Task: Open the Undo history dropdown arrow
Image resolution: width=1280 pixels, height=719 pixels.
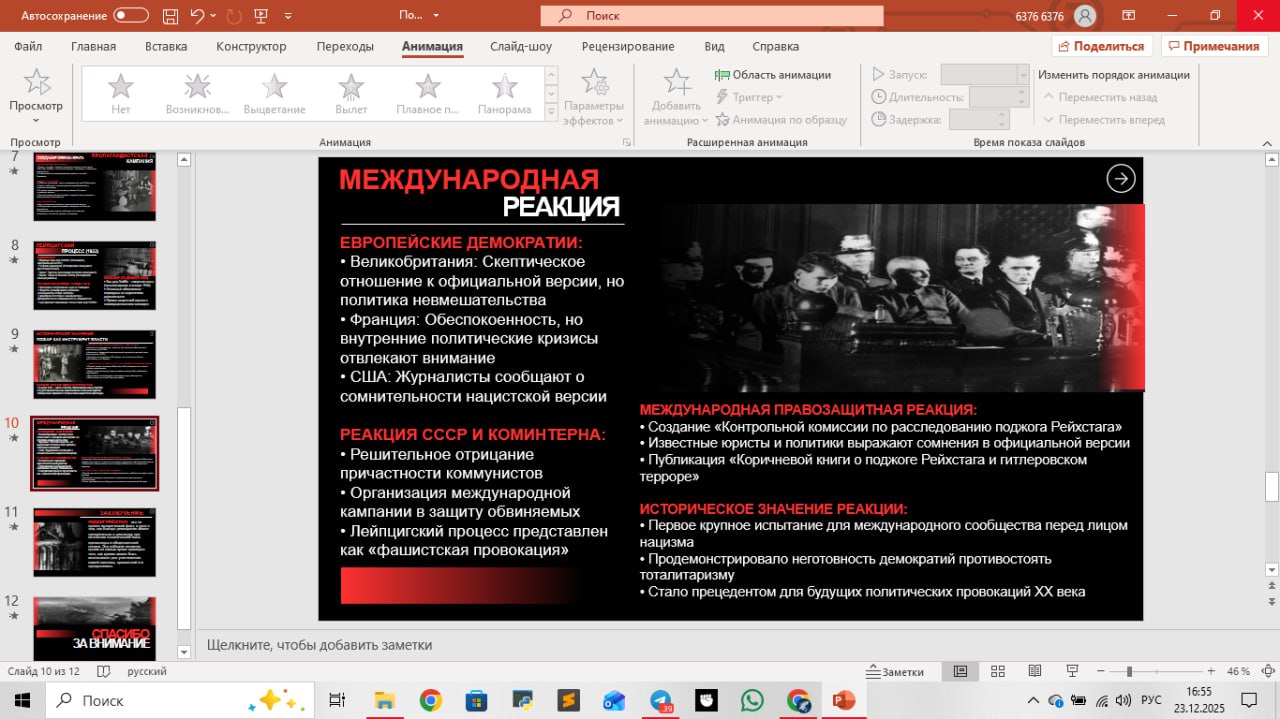Action: pyautogui.click(x=214, y=15)
